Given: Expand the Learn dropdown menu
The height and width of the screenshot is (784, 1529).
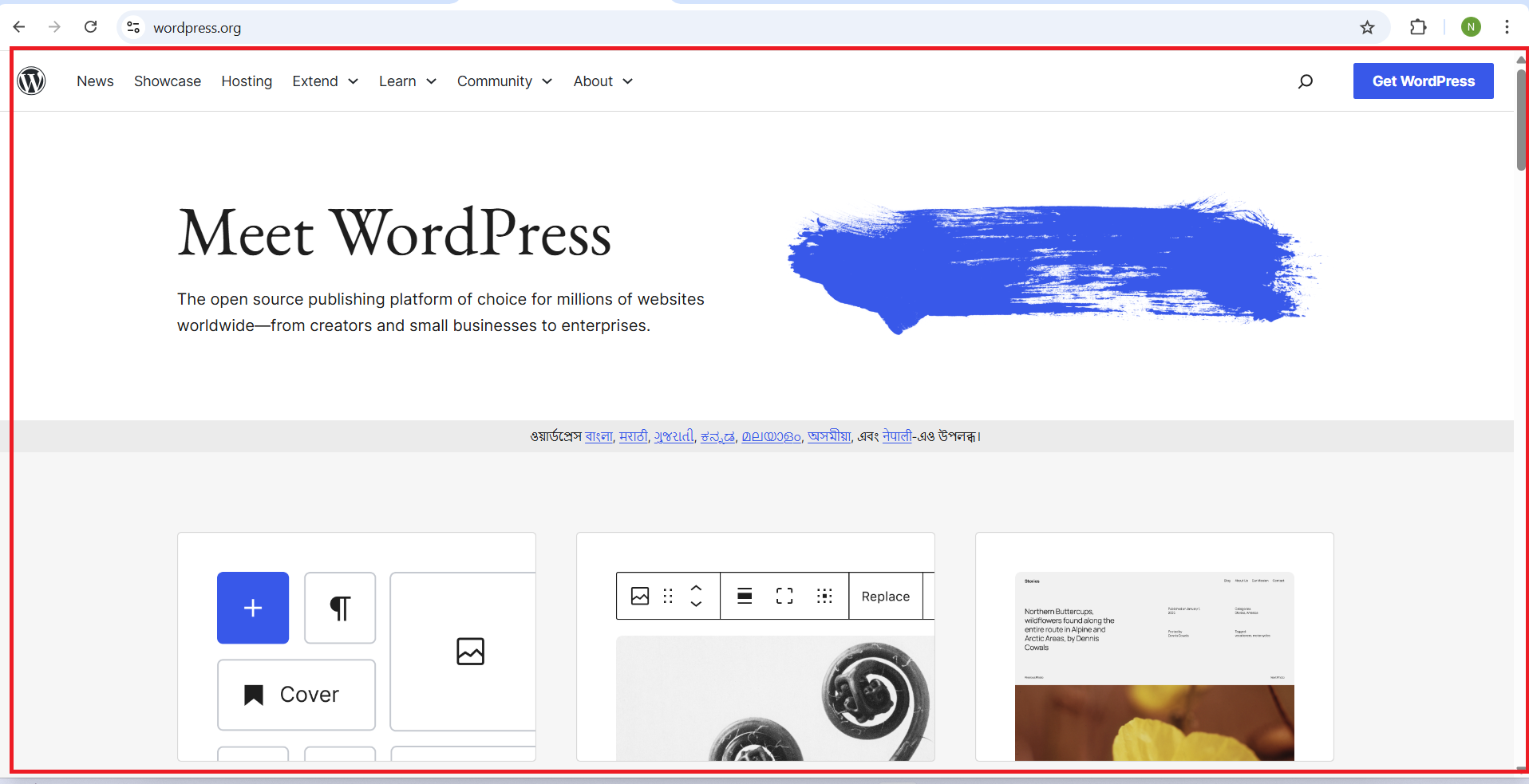Looking at the screenshot, I should point(407,81).
